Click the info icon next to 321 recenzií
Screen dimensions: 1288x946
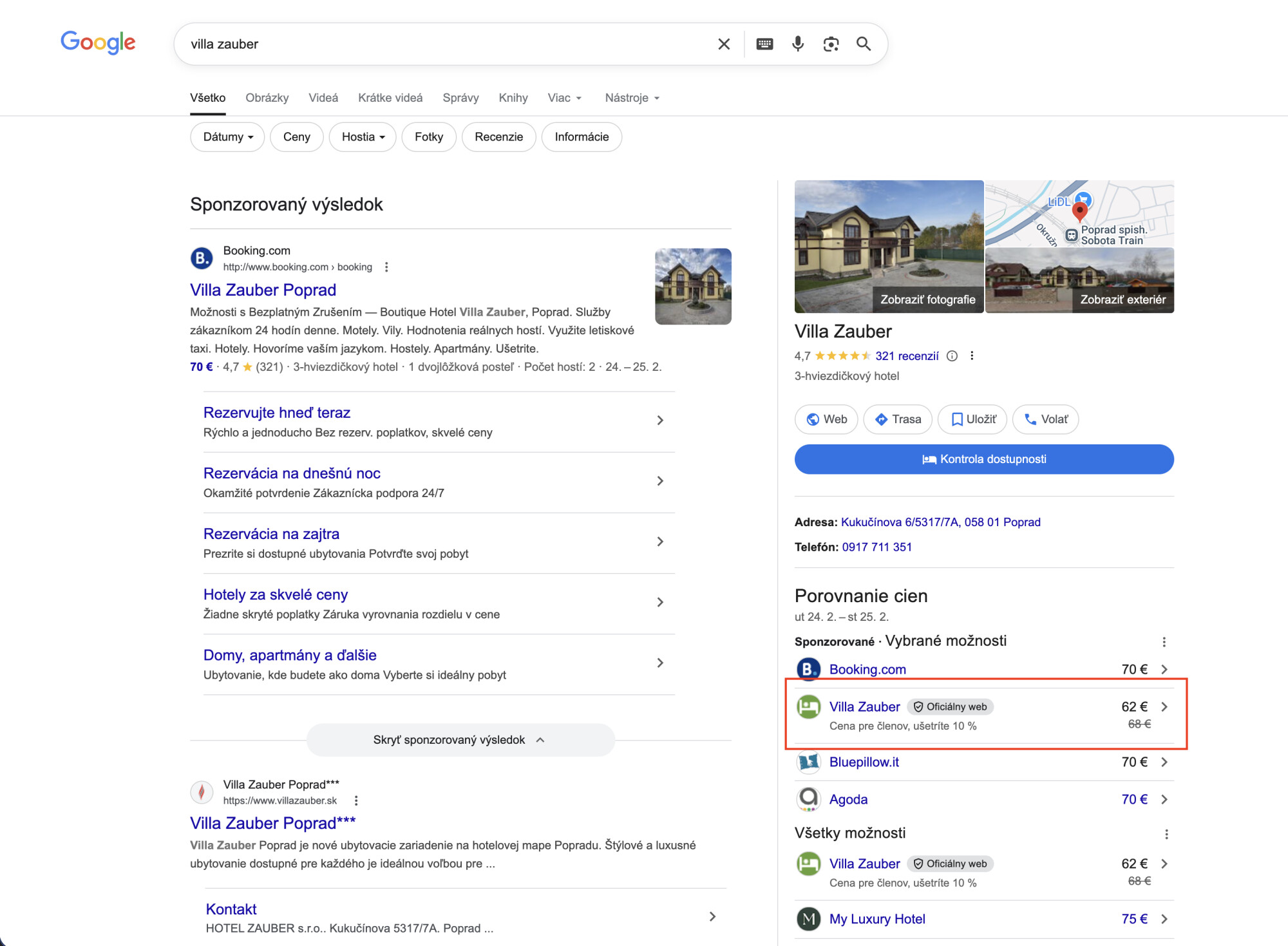coord(952,355)
